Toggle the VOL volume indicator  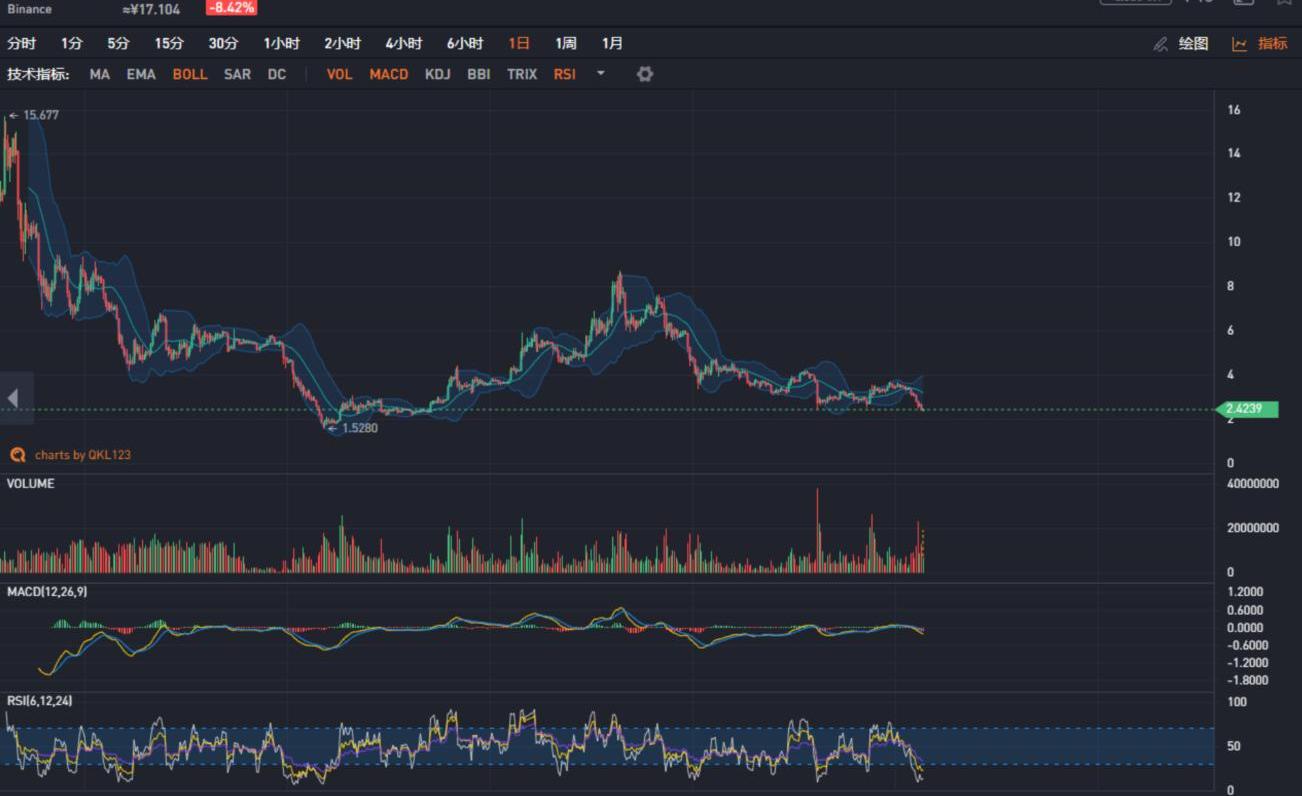(x=339, y=74)
